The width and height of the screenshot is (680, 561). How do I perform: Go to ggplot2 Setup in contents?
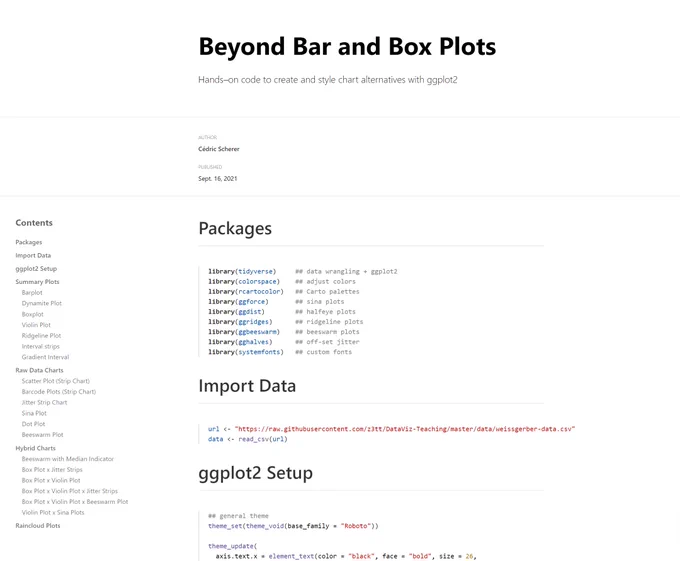pyautogui.click(x=36, y=269)
